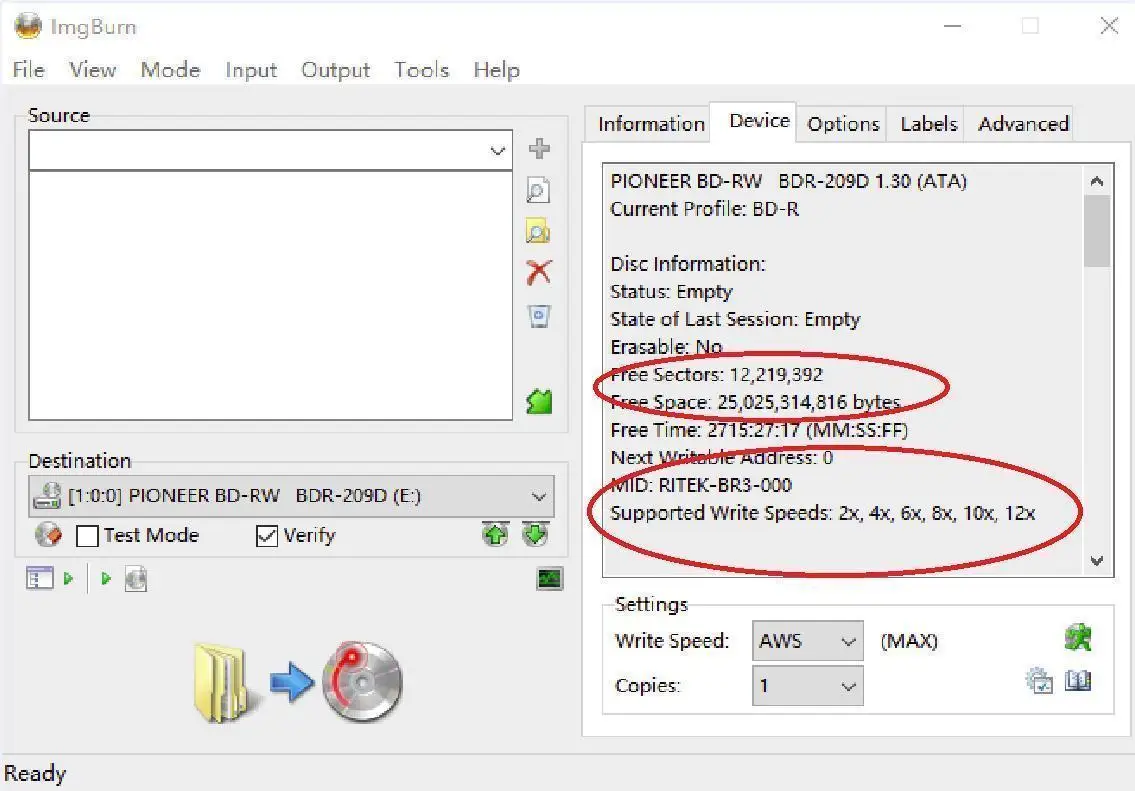Screen dimensions: 1135x791
Task: Click the plus icon to add a file
Action: [539, 148]
